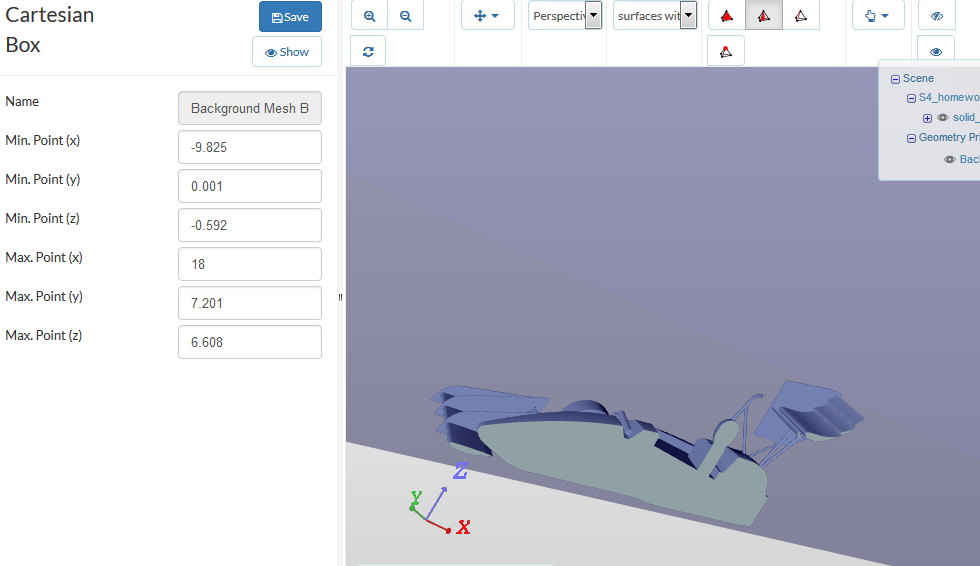Show all with the eye icon

point(936,51)
